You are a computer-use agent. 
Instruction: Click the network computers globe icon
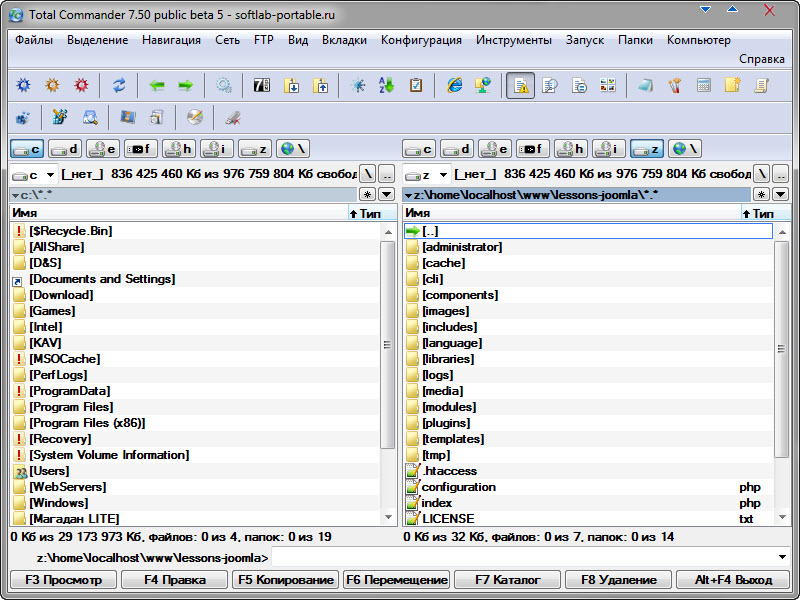point(483,85)
